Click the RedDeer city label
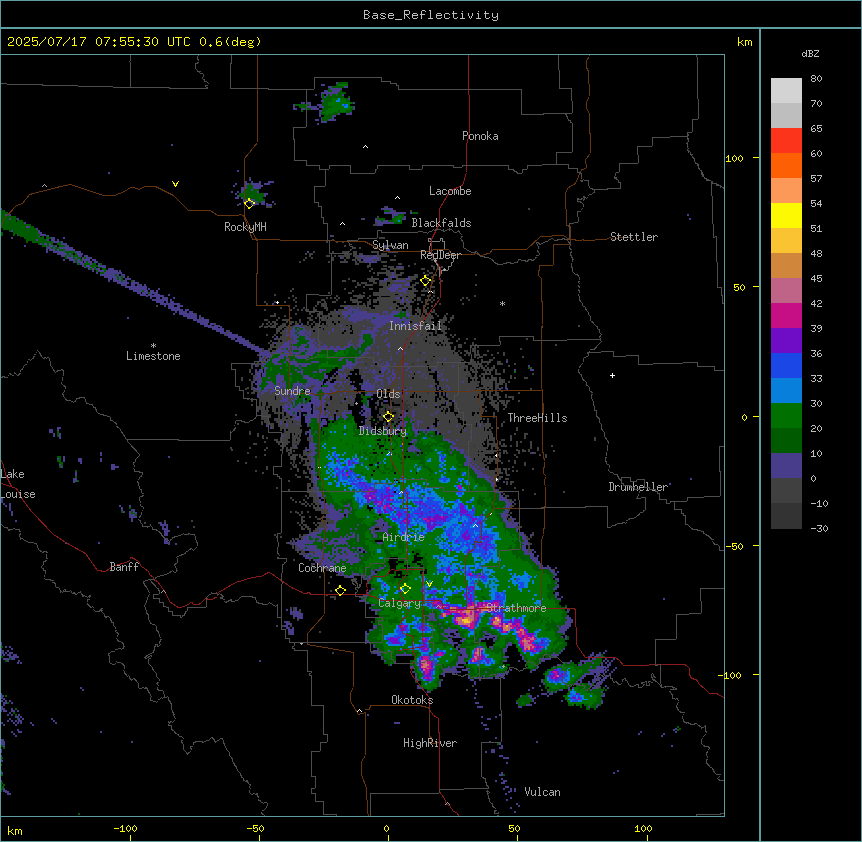 point(440,255)
